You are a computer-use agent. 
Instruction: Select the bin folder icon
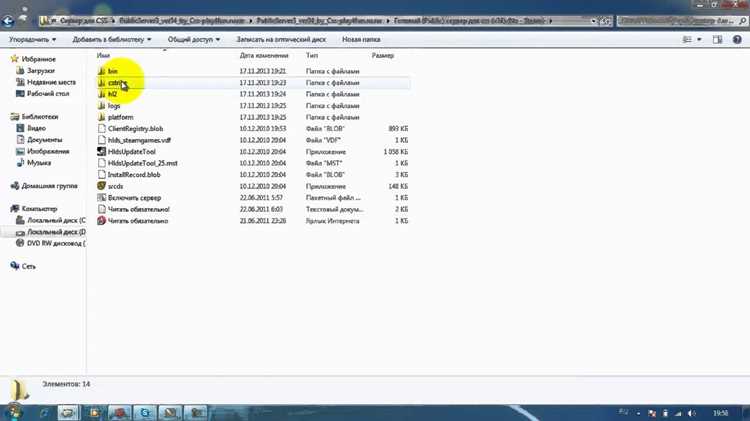pyautogui.click(x=101, y=71)
